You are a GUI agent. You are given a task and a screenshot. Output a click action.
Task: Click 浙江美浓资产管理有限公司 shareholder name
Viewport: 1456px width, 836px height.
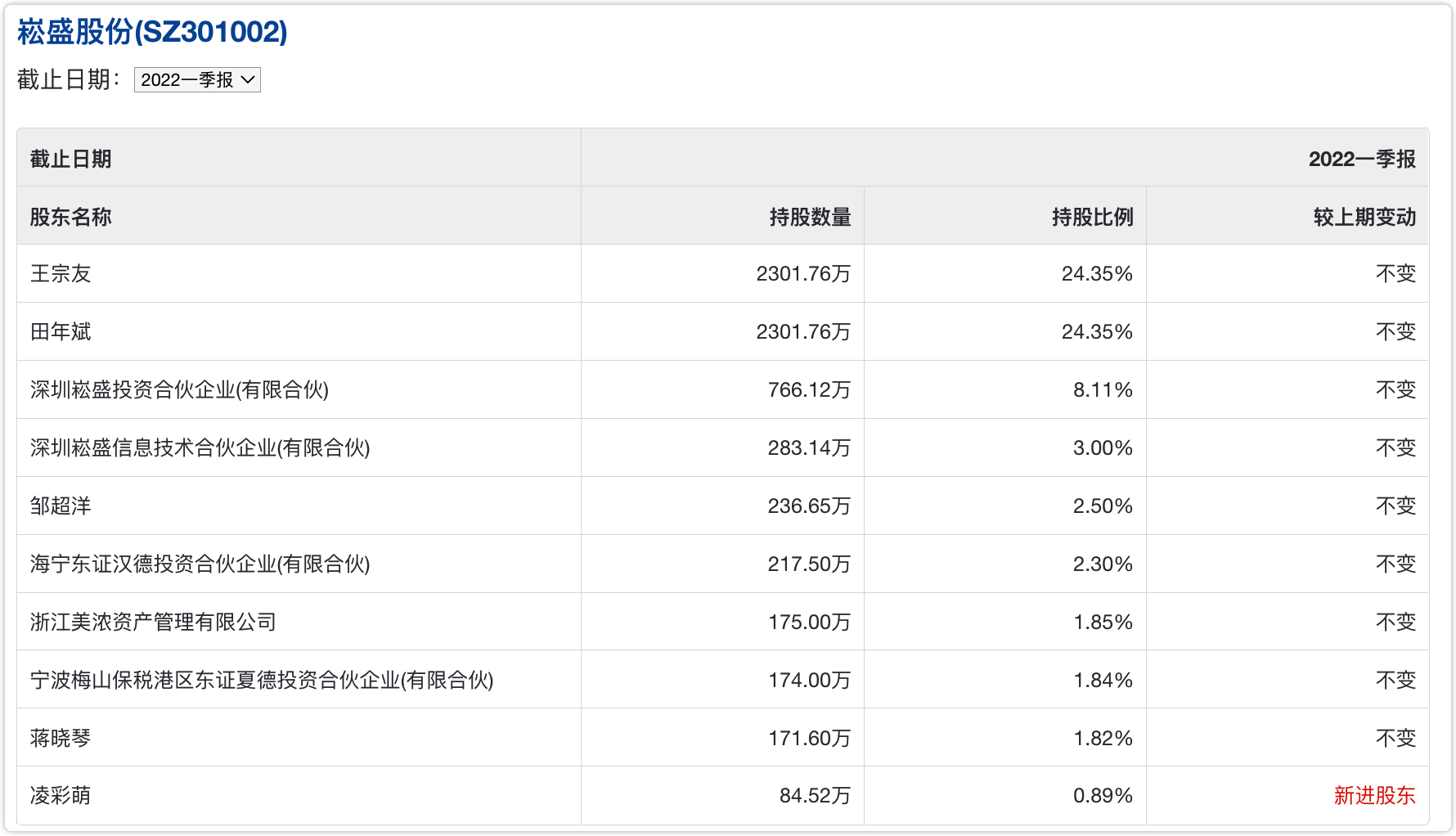tap(153, 623)
